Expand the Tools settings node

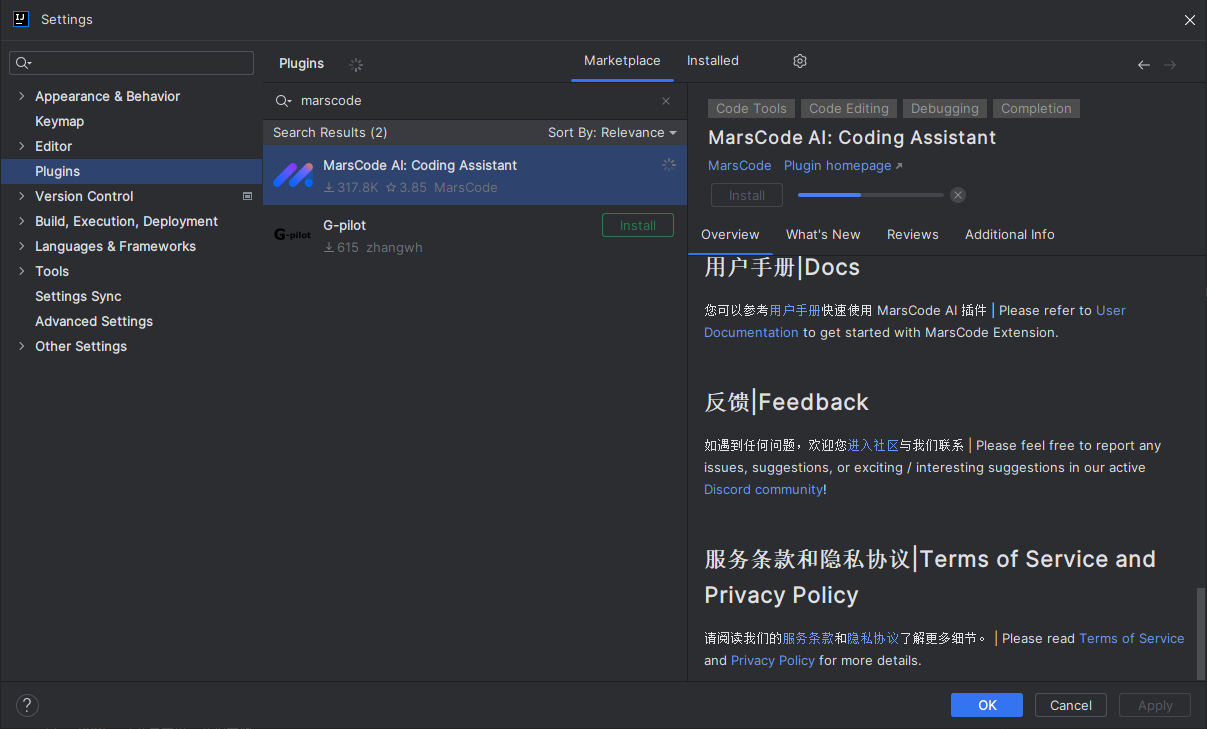coord(22,272)
